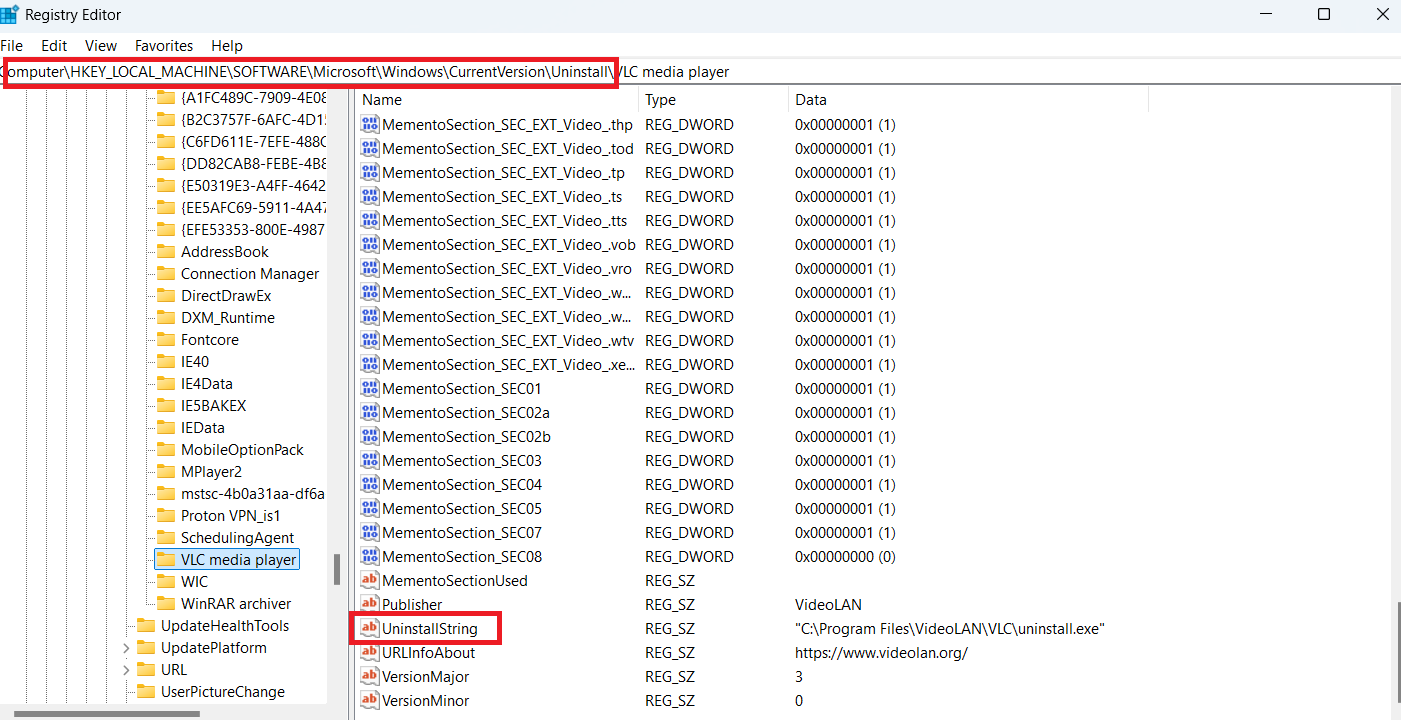
Task: Select folder icon of WinRAR archiver key
Action: point(165,604)
